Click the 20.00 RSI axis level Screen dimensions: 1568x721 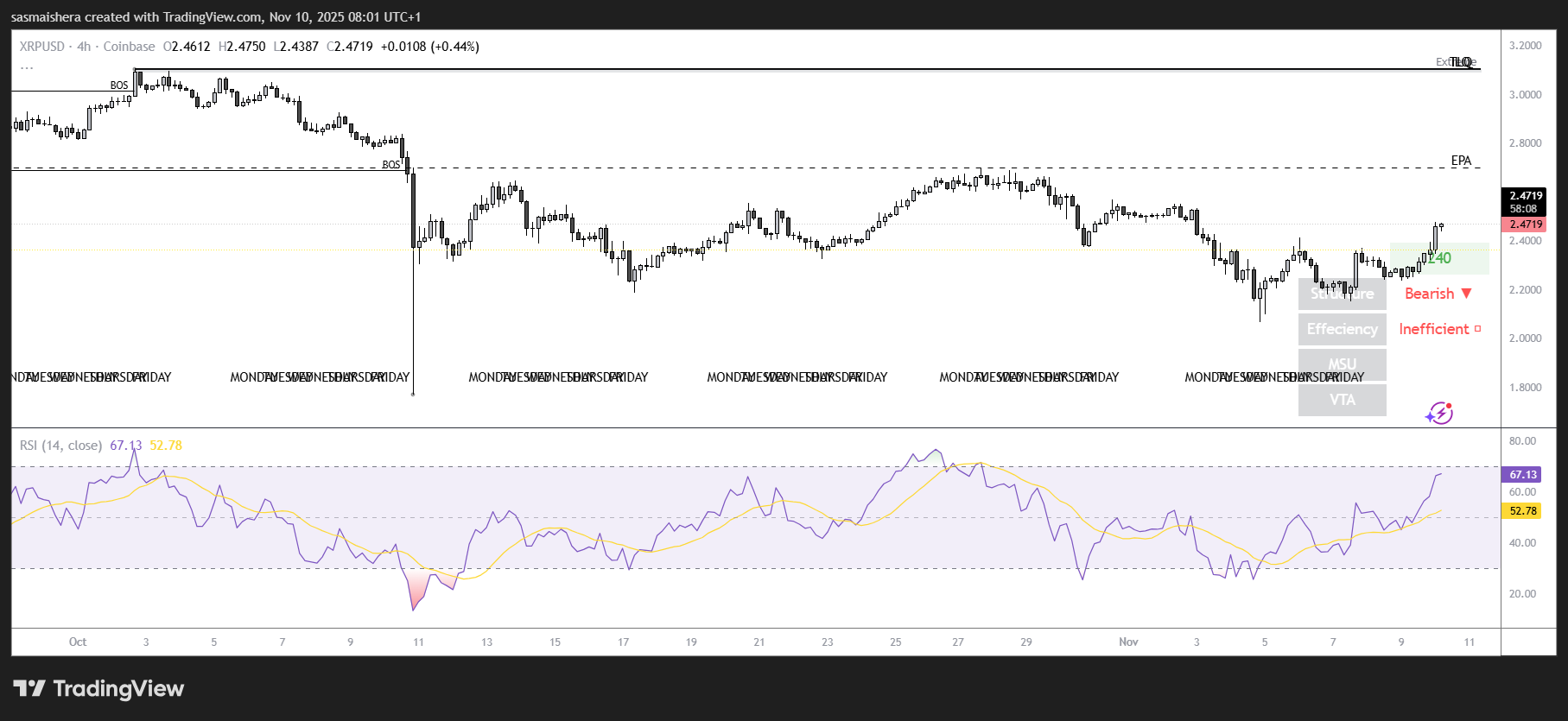(x=1522, y=594)
